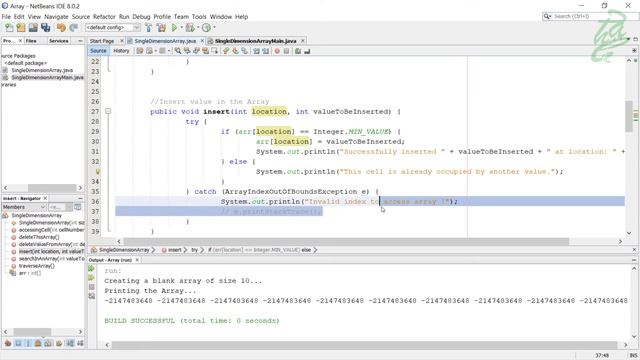Click the lightbulb hint icon on line 33
This screenshot has width=640, height=360.
pyautogui.click(x=98, y=171)
